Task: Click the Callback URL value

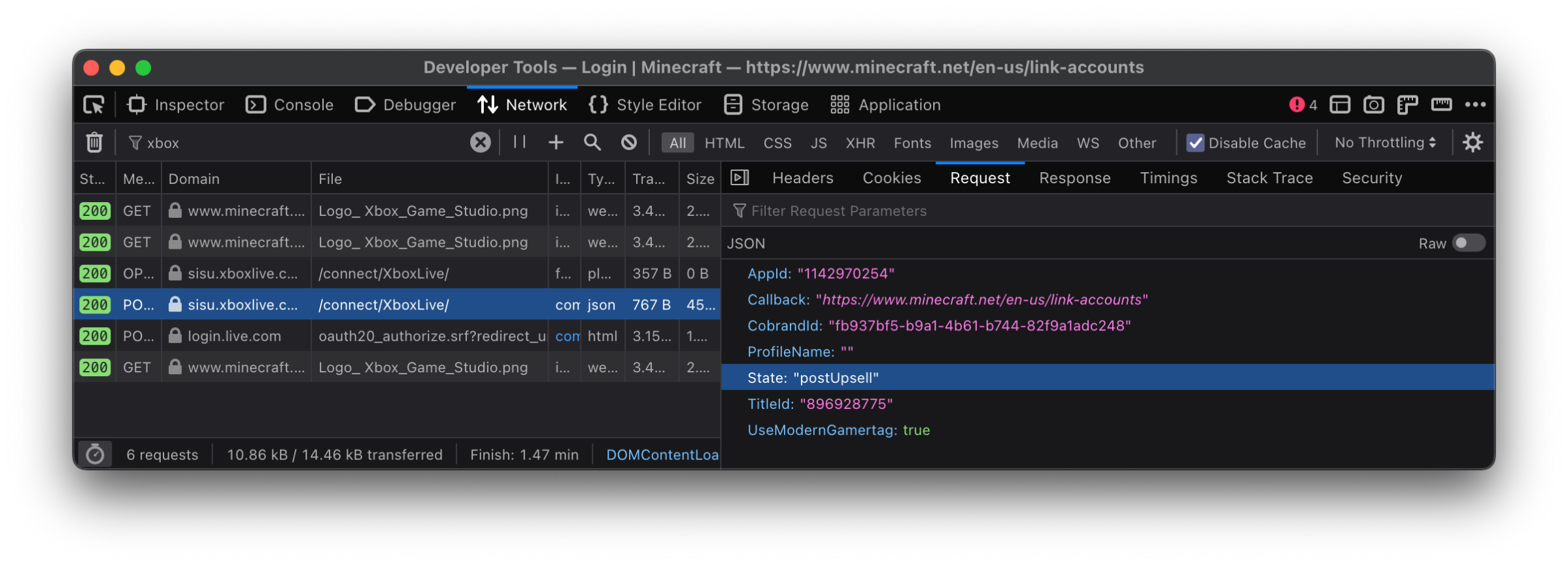Action: pyautogui.click(x=982, y=300)
